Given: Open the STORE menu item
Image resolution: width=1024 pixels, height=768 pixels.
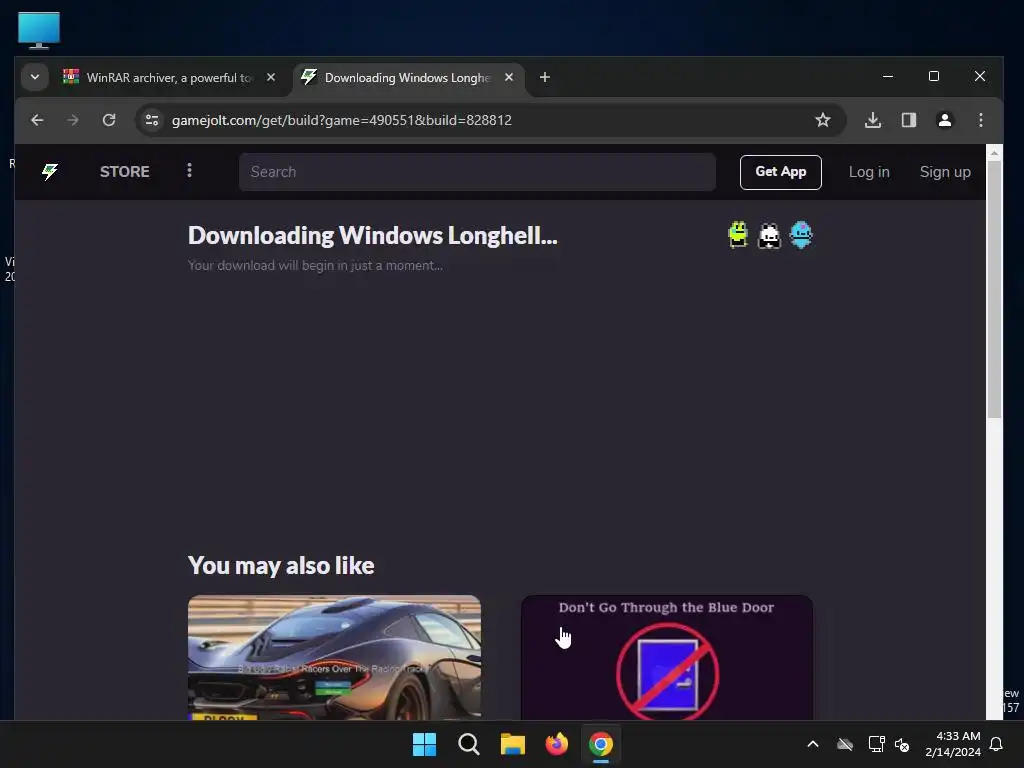Looking at the screenshot, I should pyautogui.click(x=125, y=172).
